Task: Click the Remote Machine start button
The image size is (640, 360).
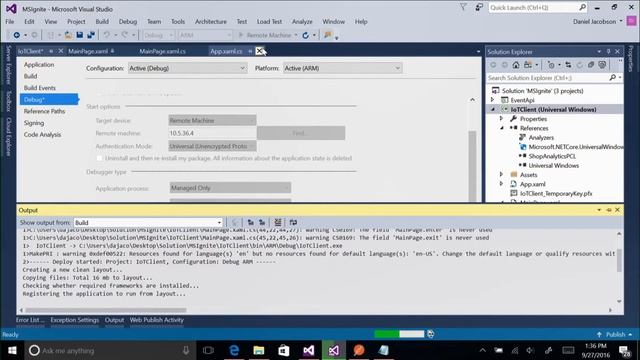Action: tap(267, 35)
